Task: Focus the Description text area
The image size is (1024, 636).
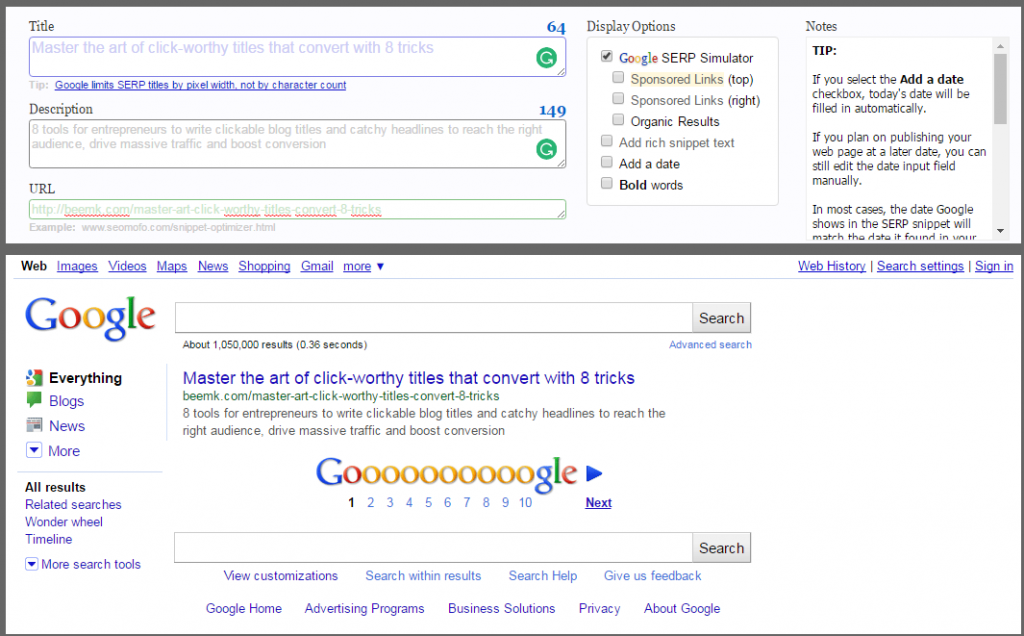Action: [297, 144]
